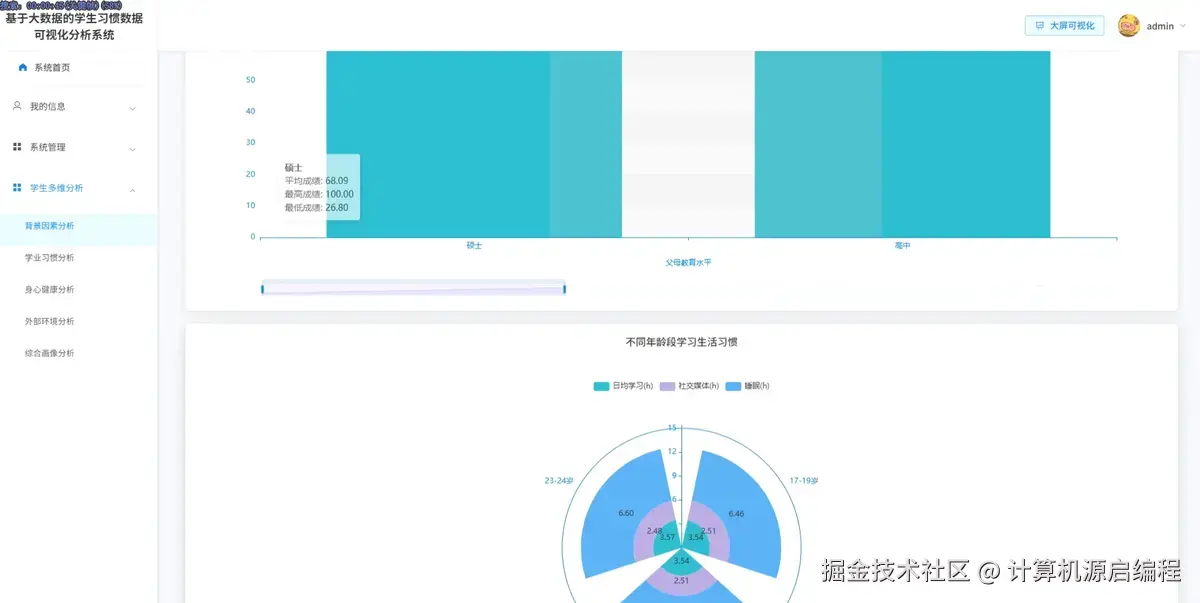Open the 大屏可视化 button

(x=1064, y=26)
